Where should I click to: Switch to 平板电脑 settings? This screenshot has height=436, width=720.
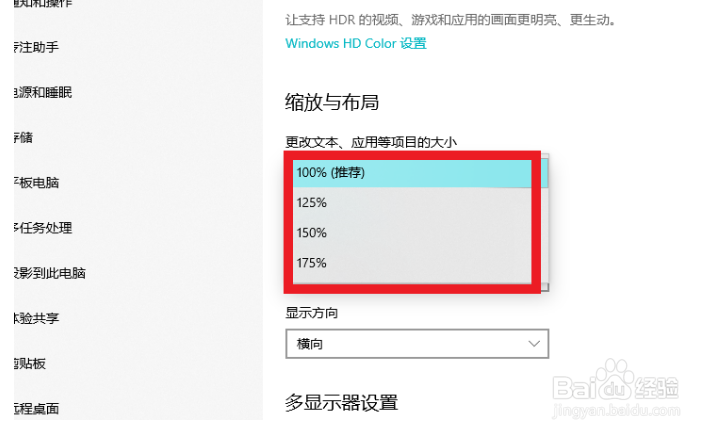(36, 183)
